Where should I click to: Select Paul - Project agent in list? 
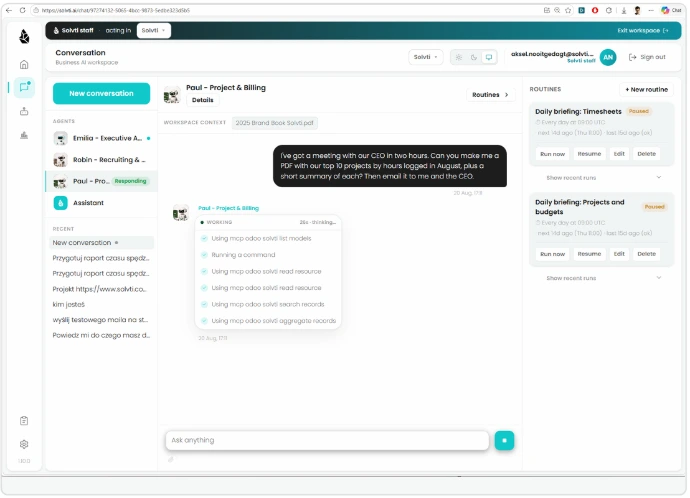point(102,181)
